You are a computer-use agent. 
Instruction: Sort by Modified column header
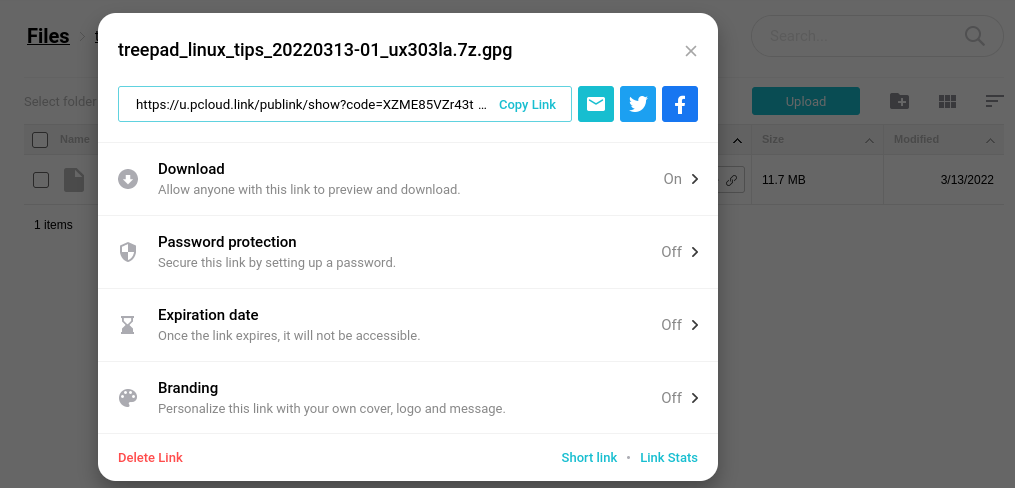916,139
